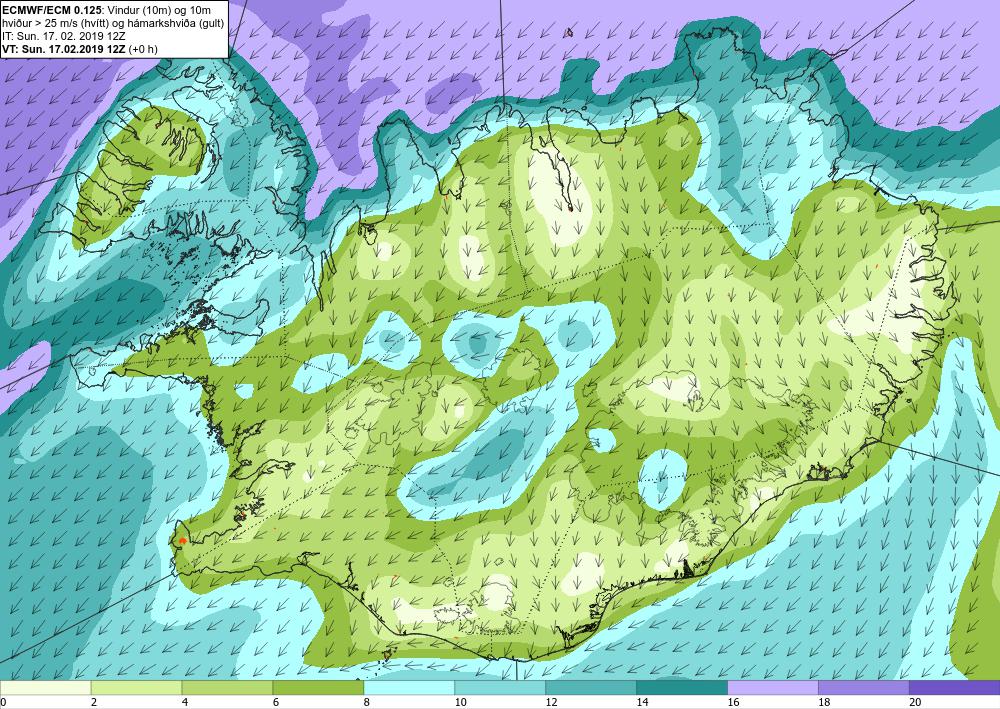Click the '16' label on the scale
Image resolution: width=1000 pixels, height=709 pixels.
click(x=733, y=702)
